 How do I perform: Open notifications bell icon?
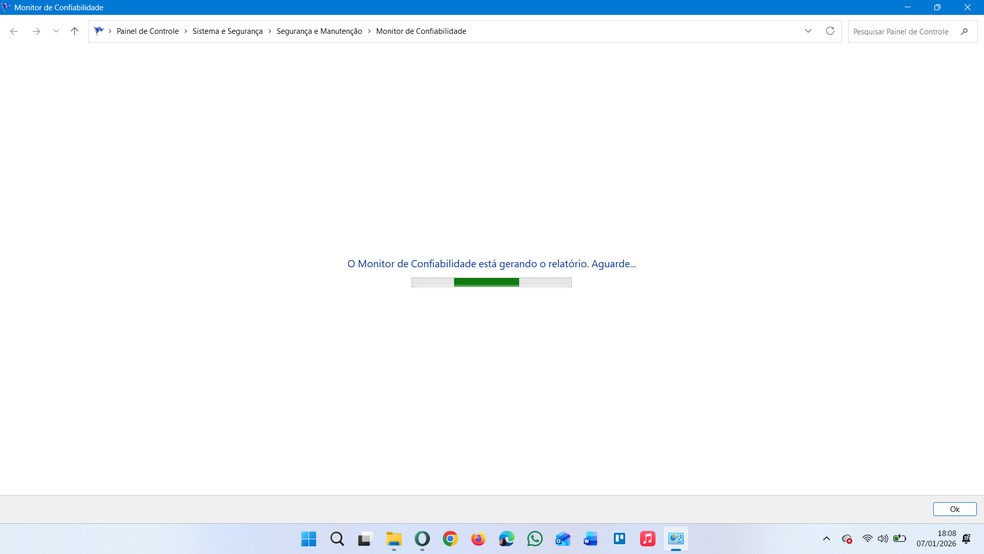click(966, 539)
